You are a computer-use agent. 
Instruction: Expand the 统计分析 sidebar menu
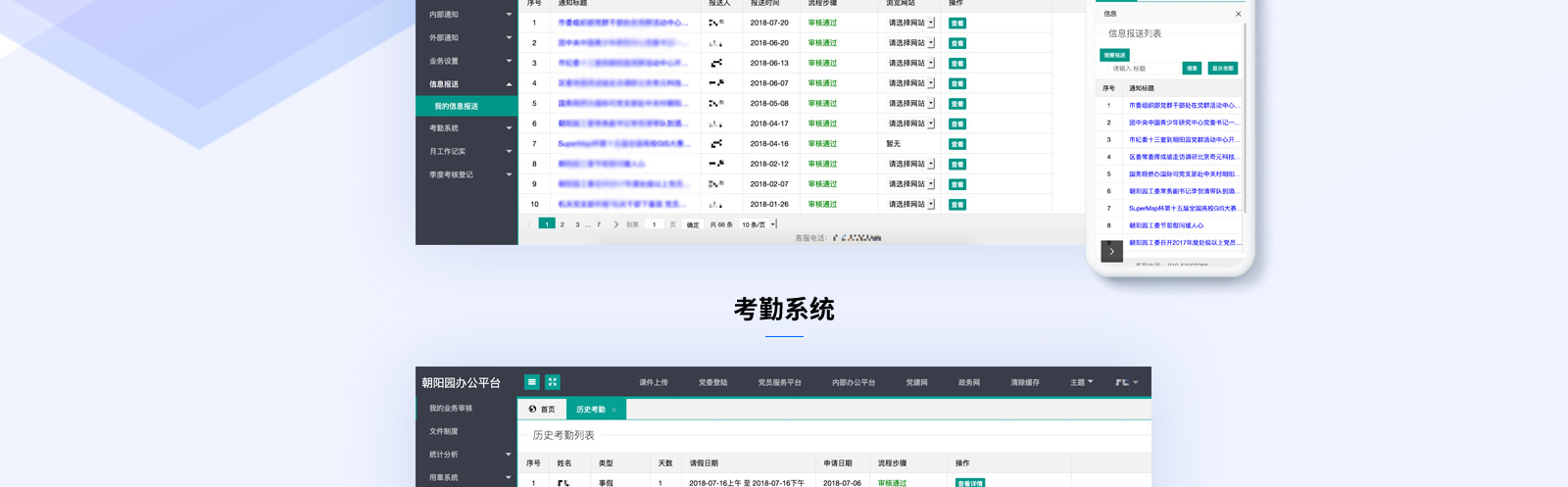(x=509, y=455)
